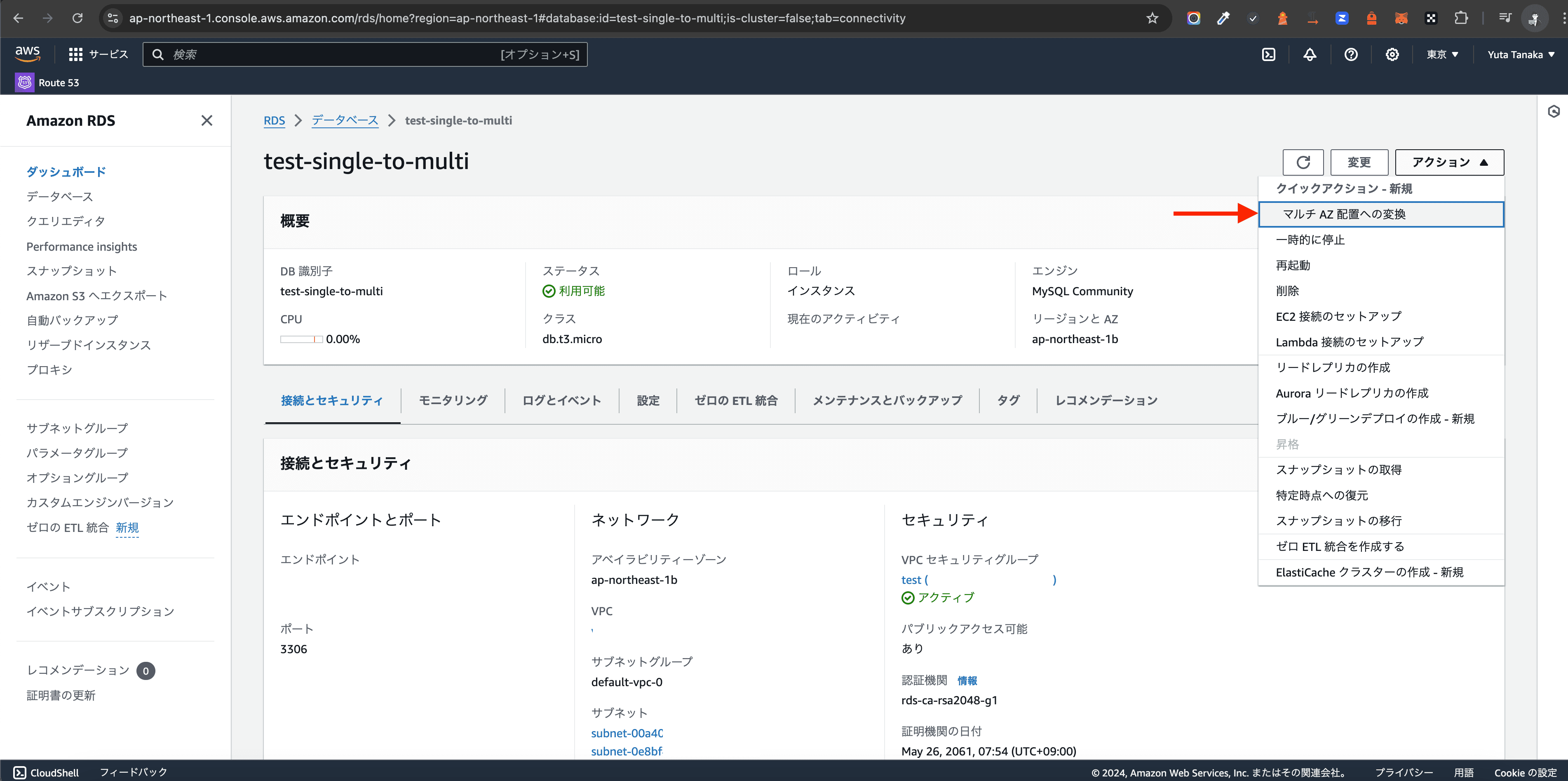Image resolution: width=1568 pixels, height=781 pixels.
Task: Click the CPU usage bar
Action: pos(301,339)
